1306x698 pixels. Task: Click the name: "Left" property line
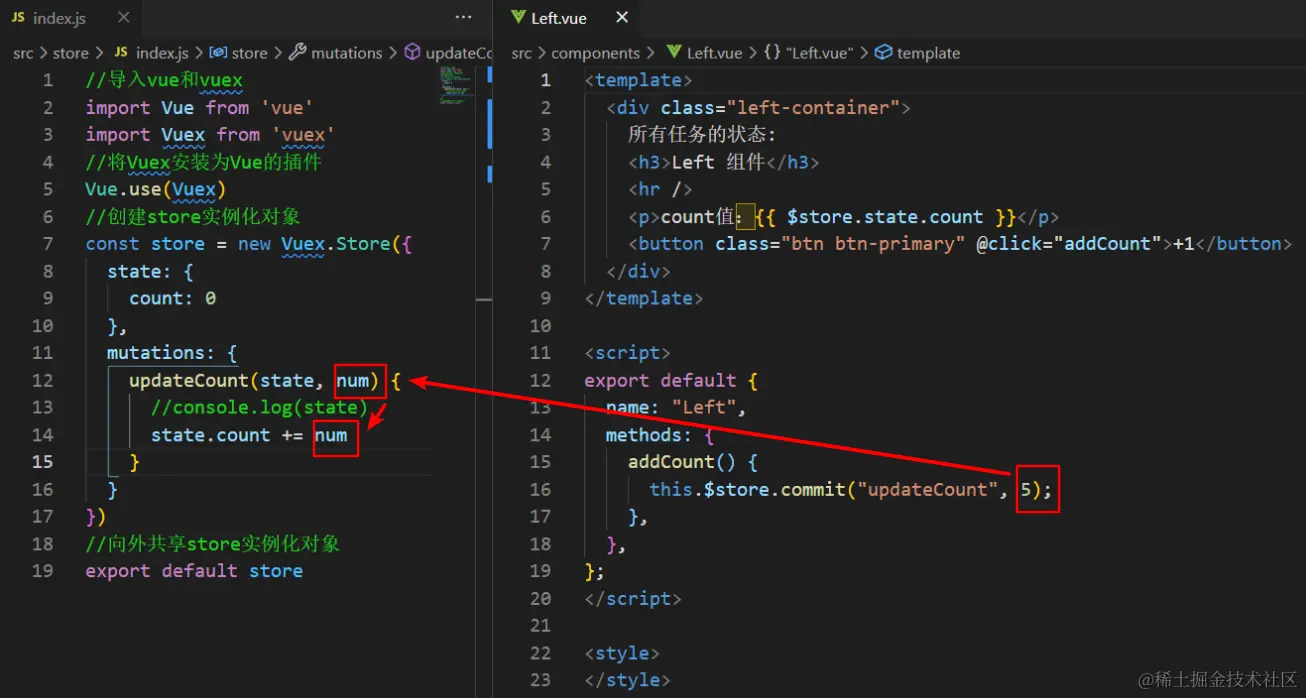tap(676, 407)
